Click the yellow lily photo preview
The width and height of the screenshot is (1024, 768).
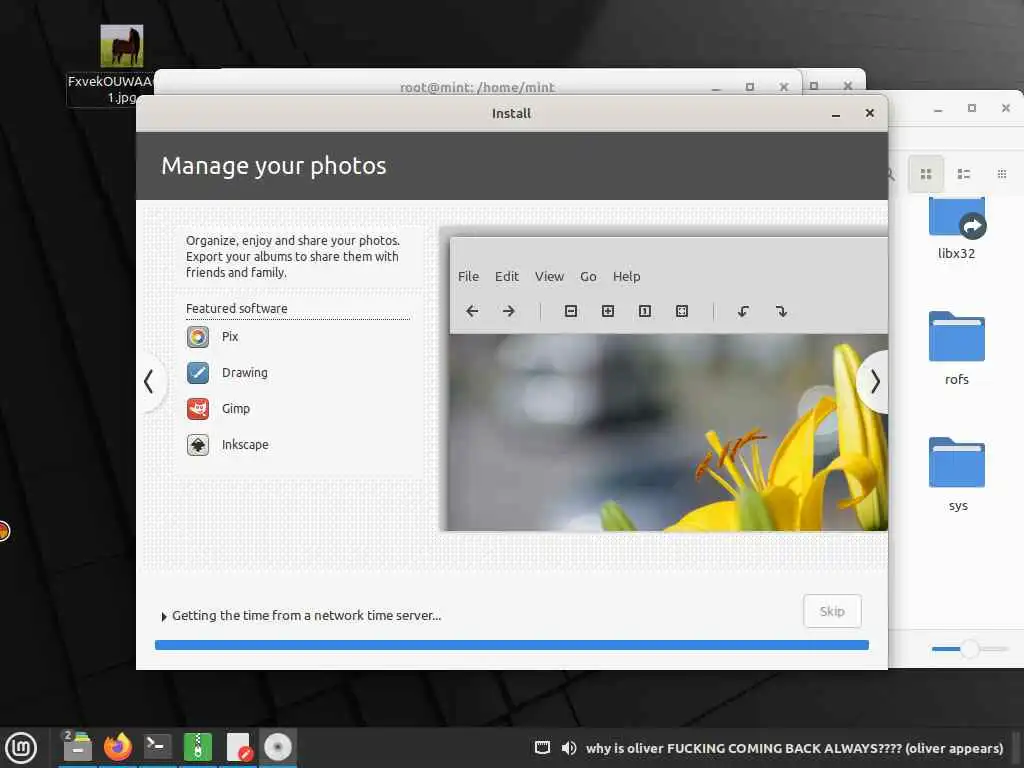(668, 432)
